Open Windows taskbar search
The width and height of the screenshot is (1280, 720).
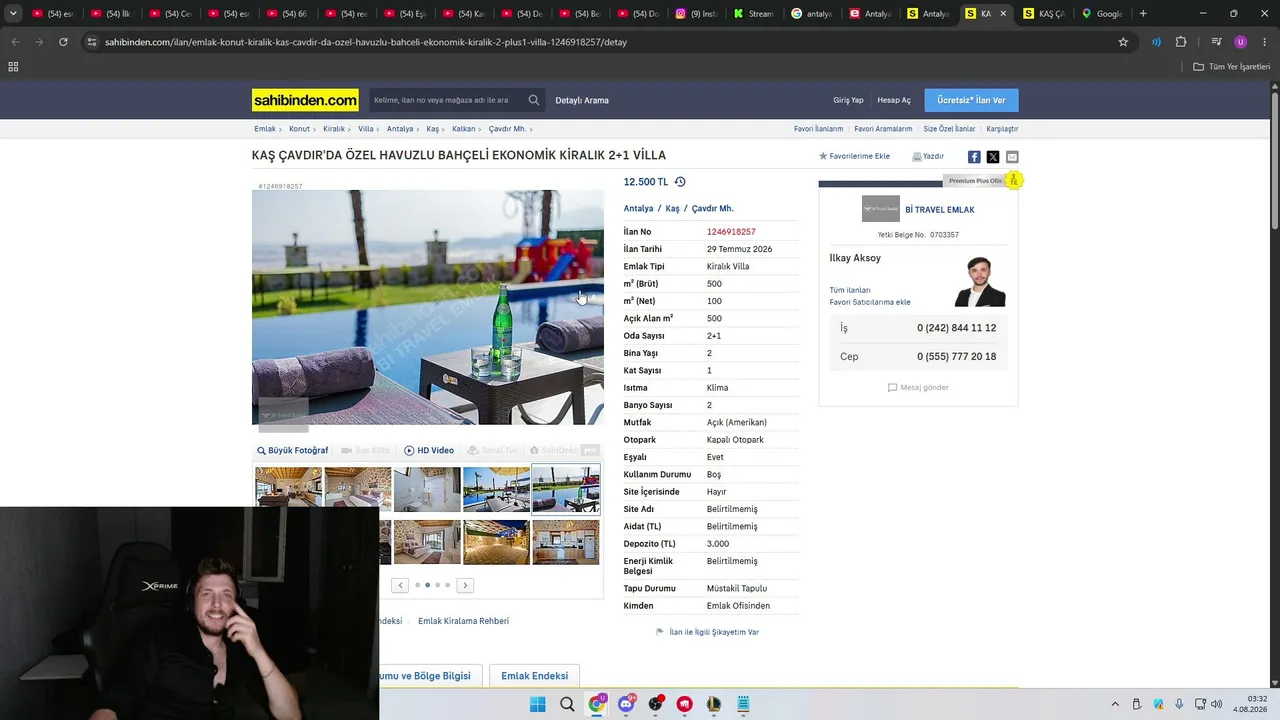tap(567, 704)
